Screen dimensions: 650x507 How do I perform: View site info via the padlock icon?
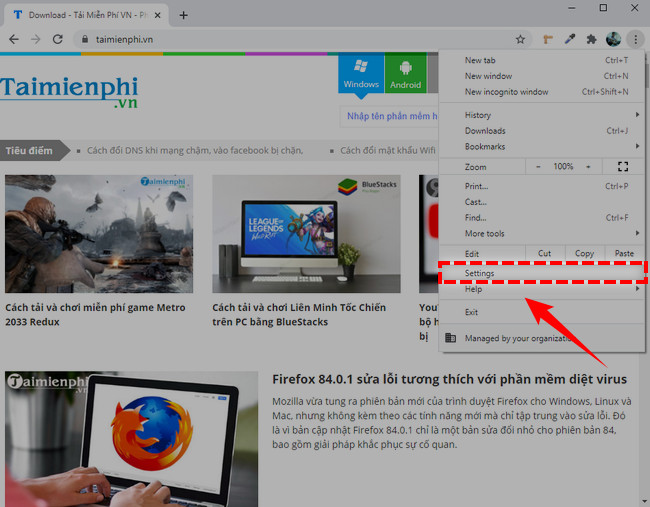coord(85,39)
